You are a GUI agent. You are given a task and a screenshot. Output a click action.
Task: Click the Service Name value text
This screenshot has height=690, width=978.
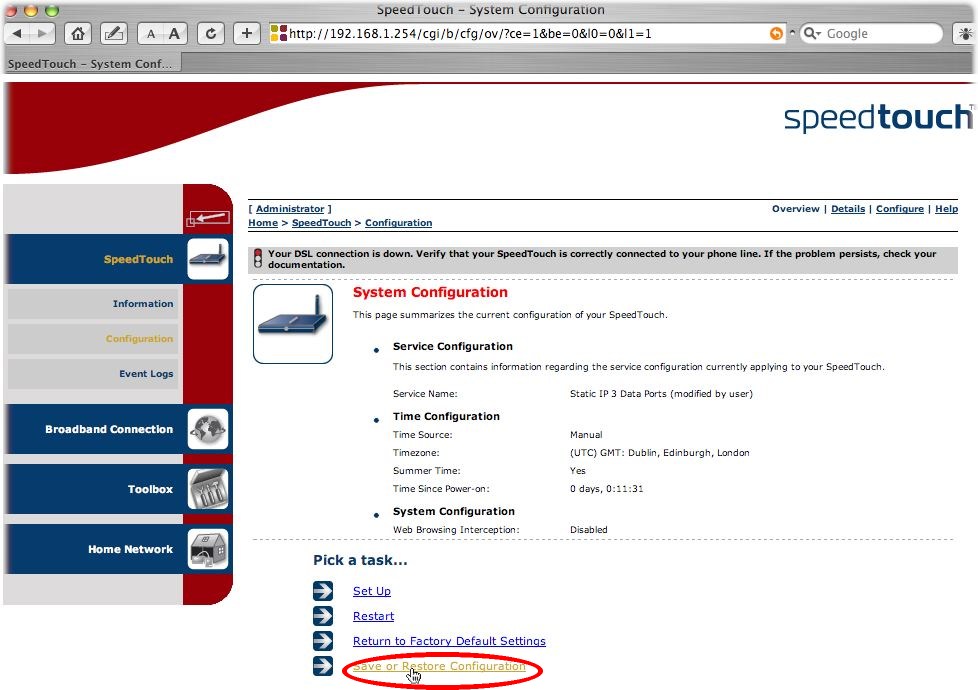tap(661, 394)
